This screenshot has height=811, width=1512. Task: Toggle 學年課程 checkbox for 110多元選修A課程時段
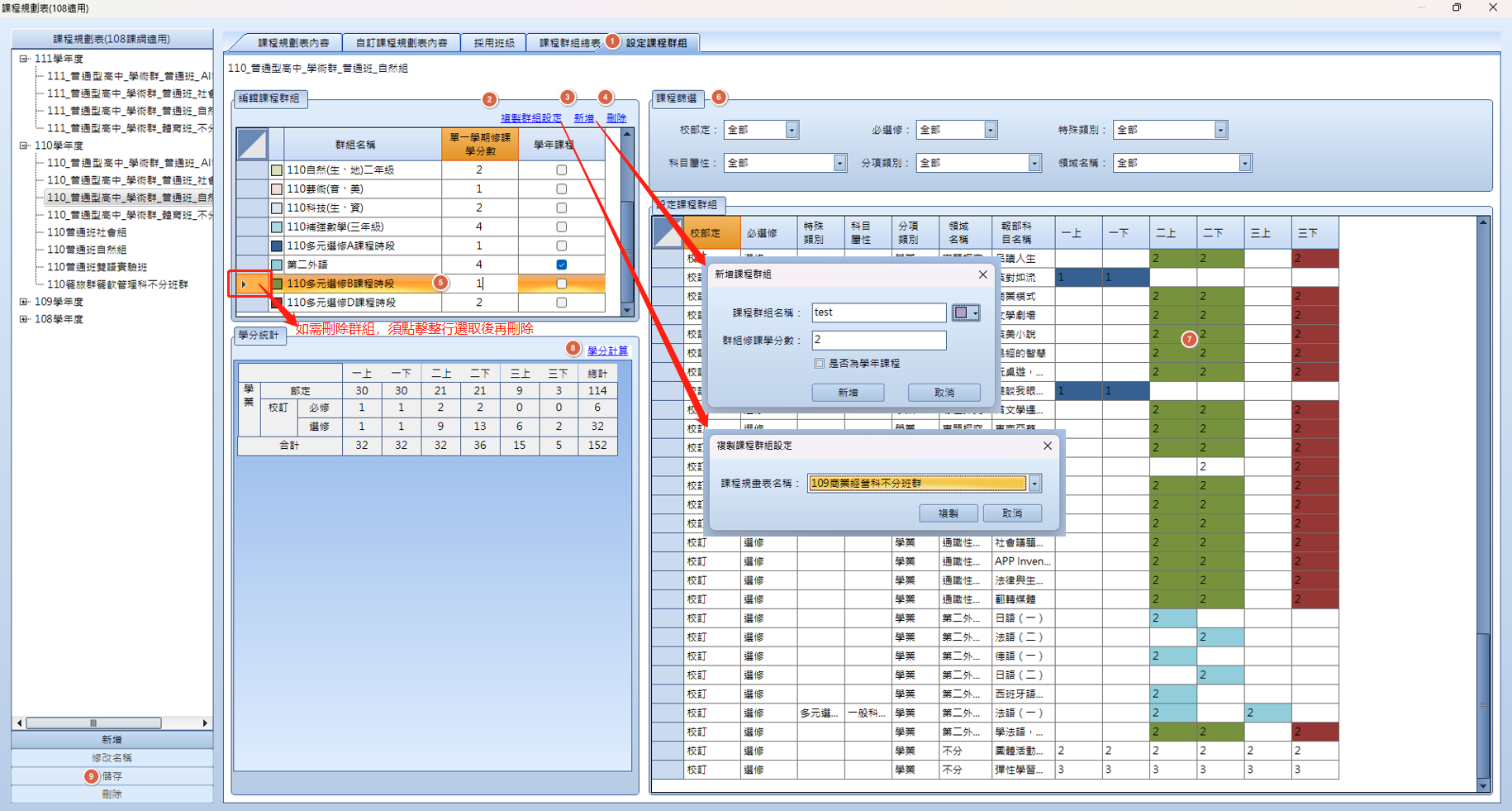coord(562,246)
